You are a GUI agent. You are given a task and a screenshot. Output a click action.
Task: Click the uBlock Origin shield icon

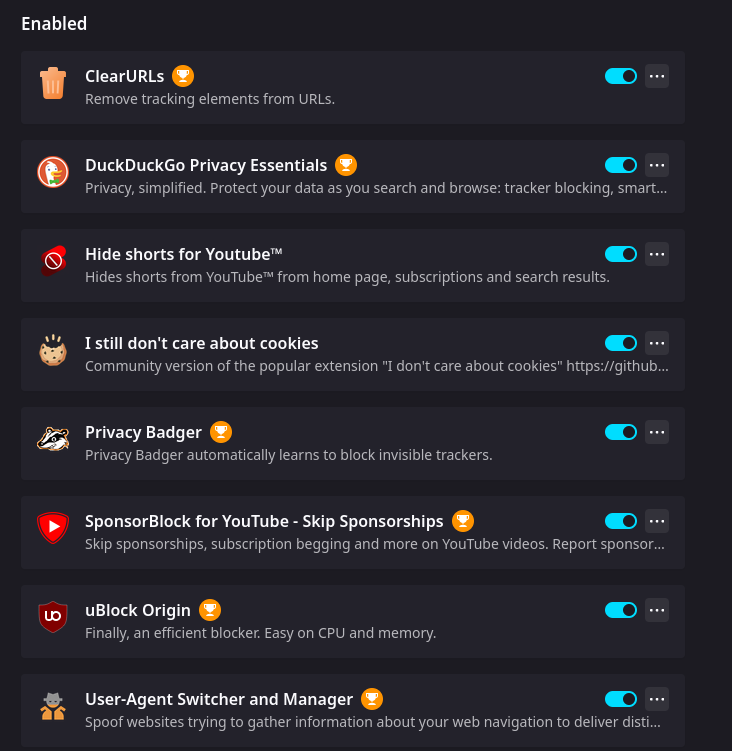point(53,617)
